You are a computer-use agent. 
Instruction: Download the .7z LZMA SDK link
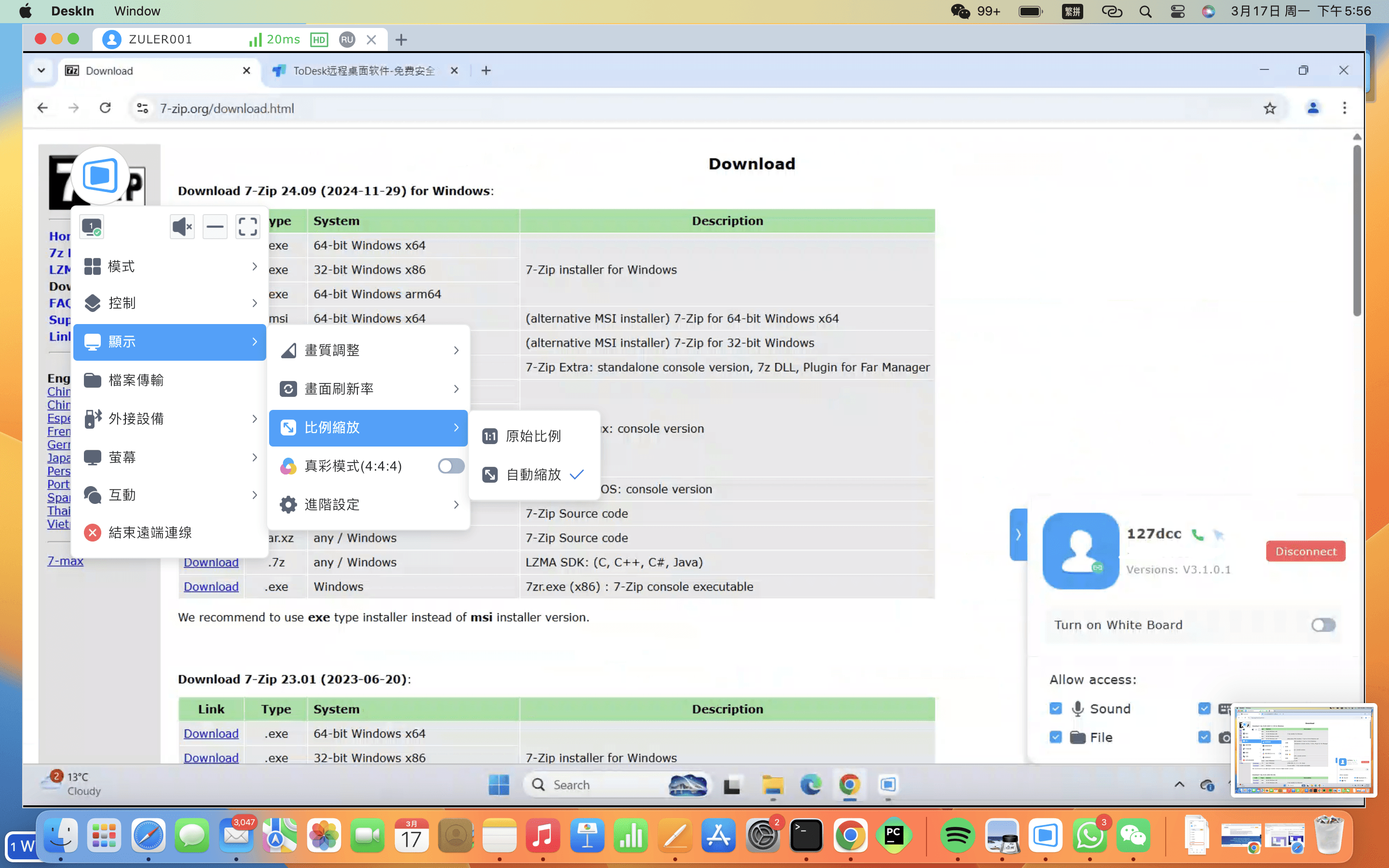pos(211,563)
